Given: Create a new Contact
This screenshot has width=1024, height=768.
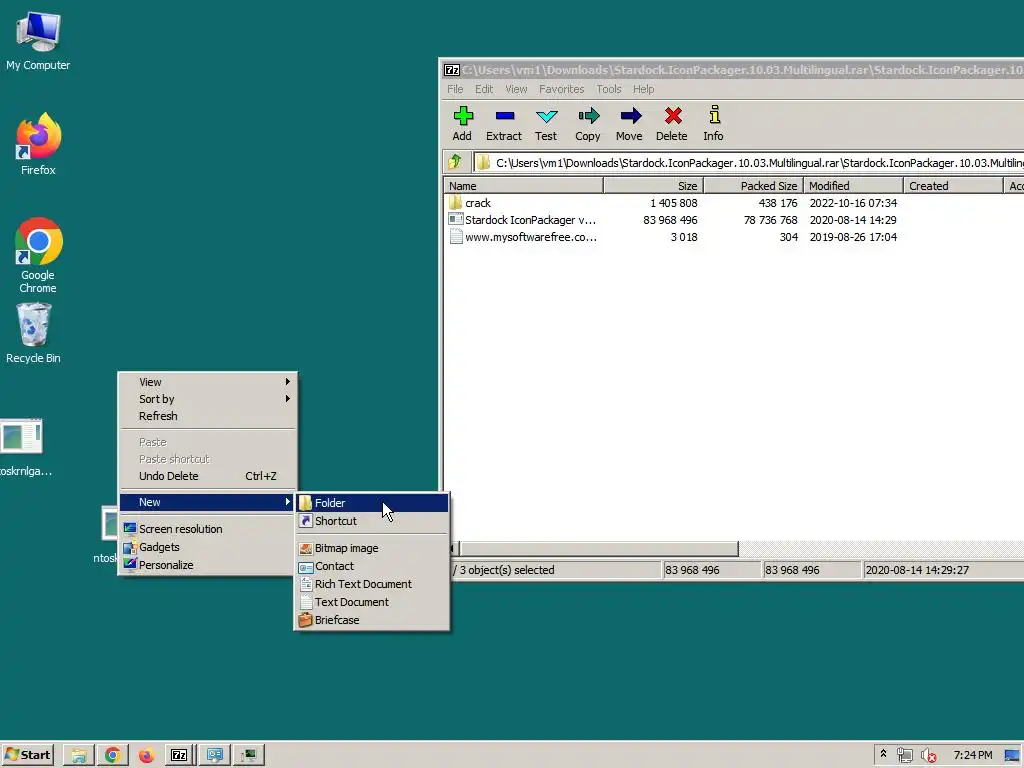Looking at the screenshot, I should coord(372,566).
